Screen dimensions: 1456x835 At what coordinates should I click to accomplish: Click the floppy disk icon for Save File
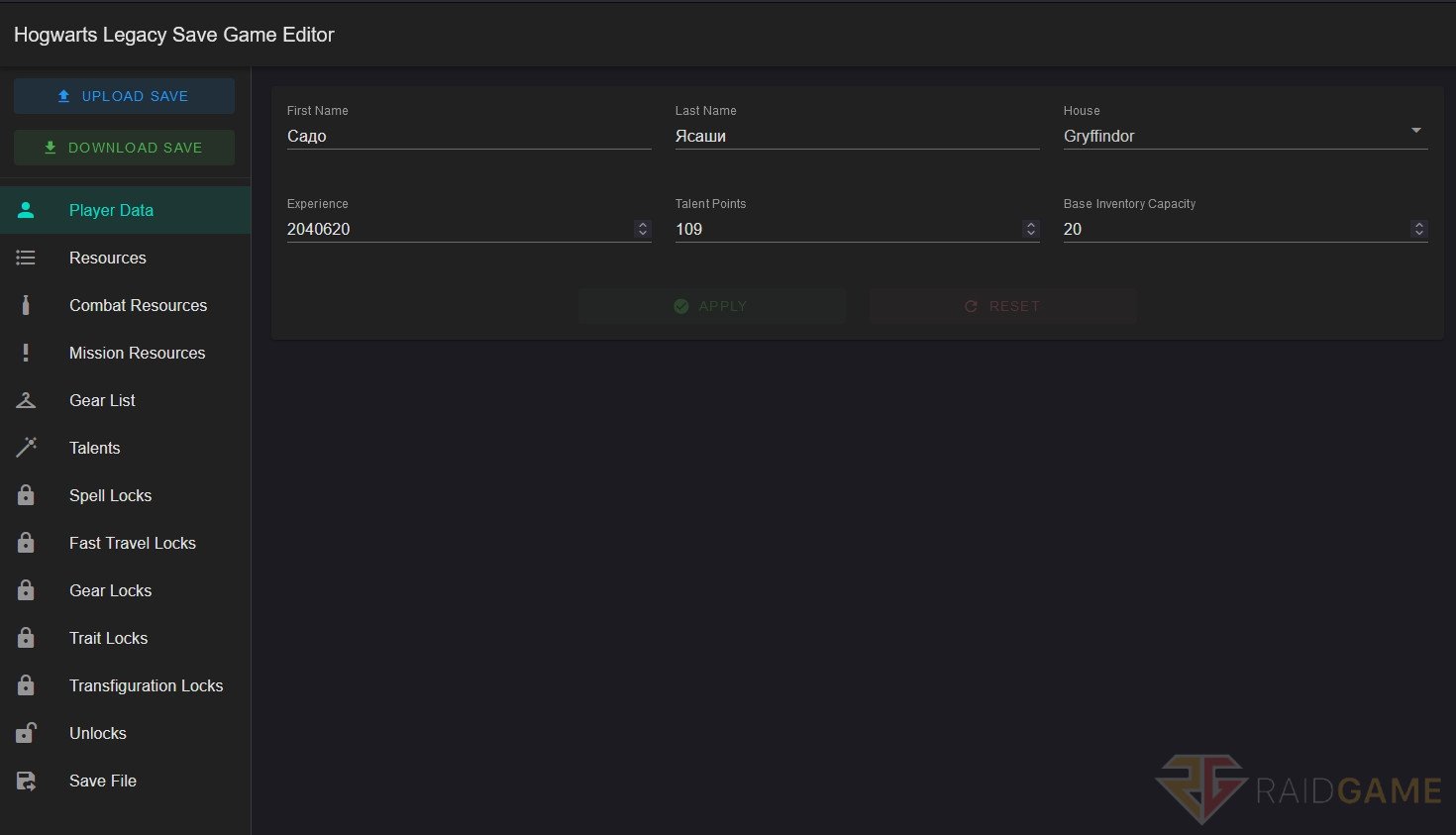point(26,781)
